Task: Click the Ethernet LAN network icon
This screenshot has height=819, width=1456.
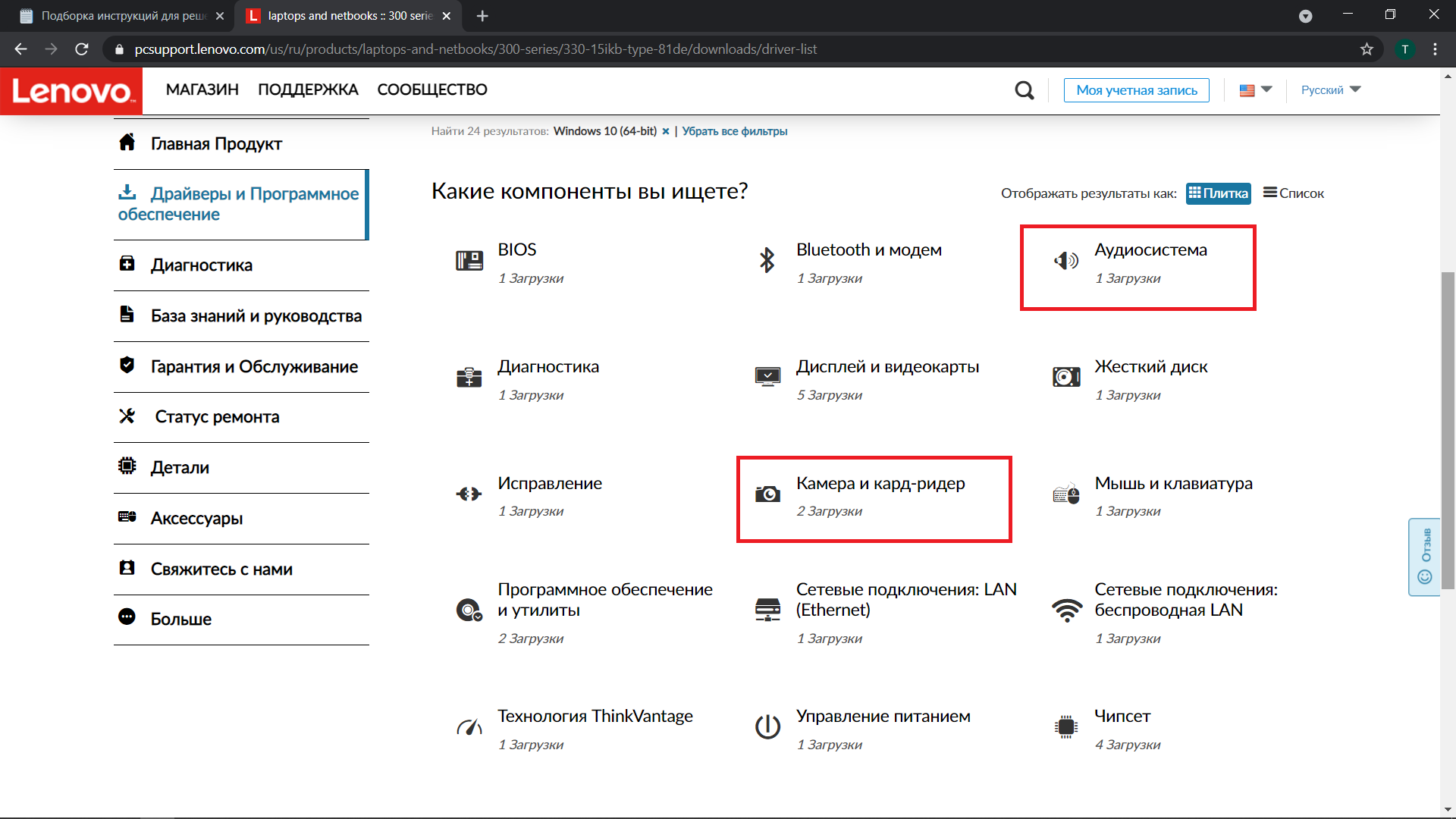Action: [767, 610]
